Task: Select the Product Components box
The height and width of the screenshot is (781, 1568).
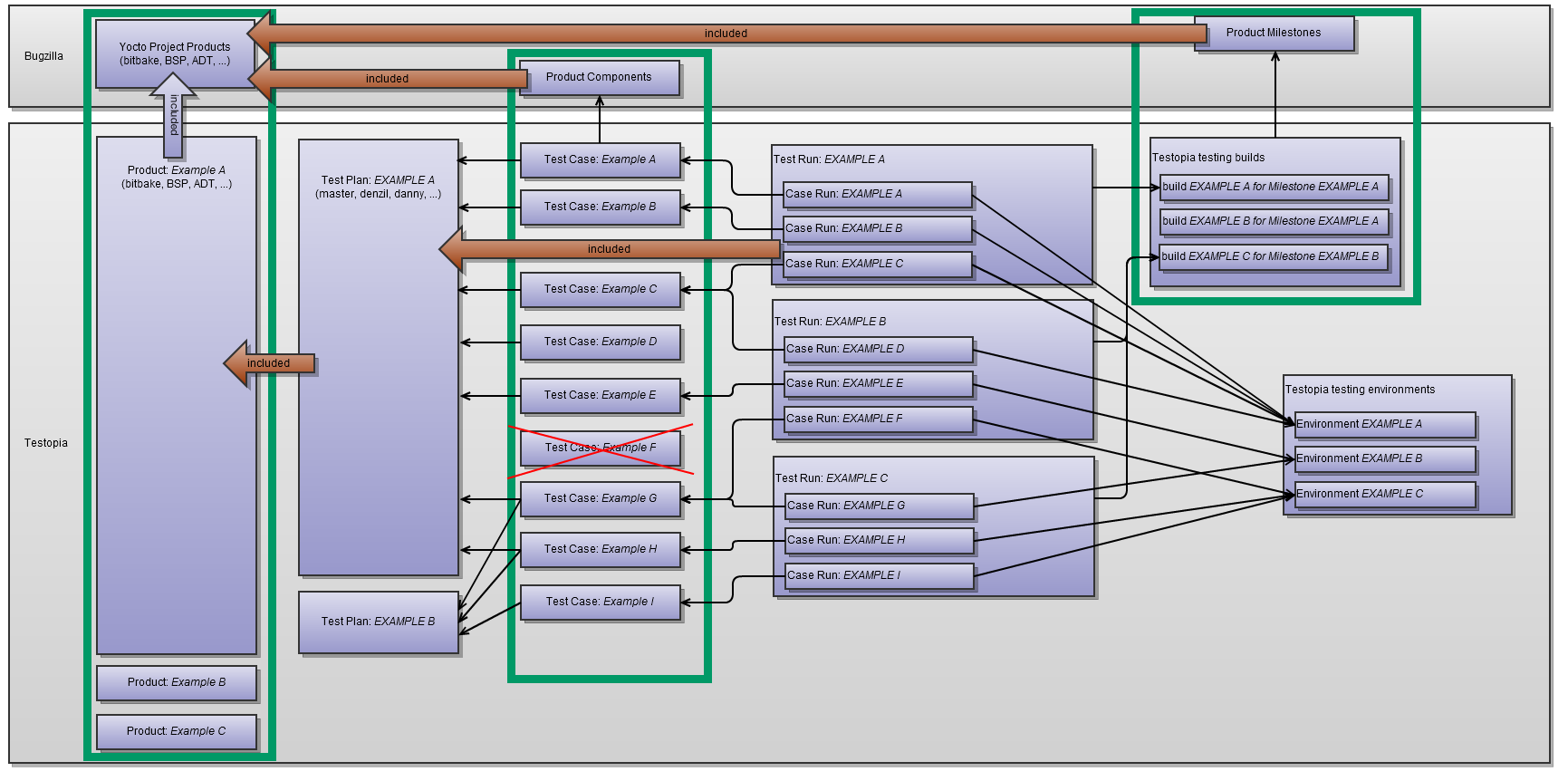Action: click(599, 78)
